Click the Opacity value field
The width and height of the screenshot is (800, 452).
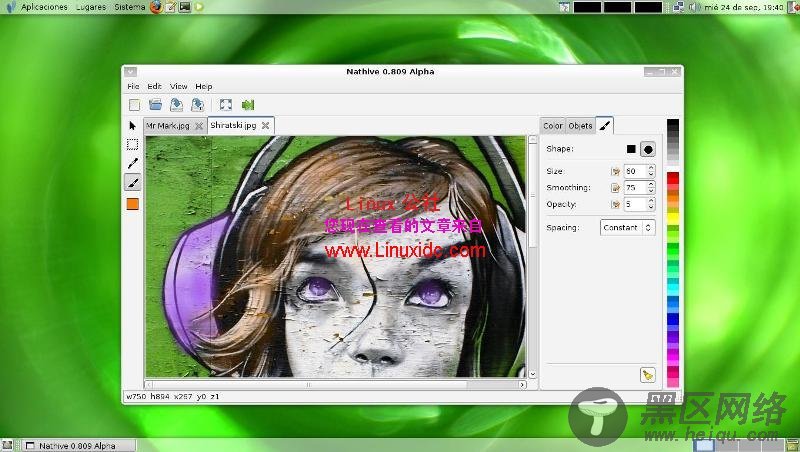tap(635, 204)
